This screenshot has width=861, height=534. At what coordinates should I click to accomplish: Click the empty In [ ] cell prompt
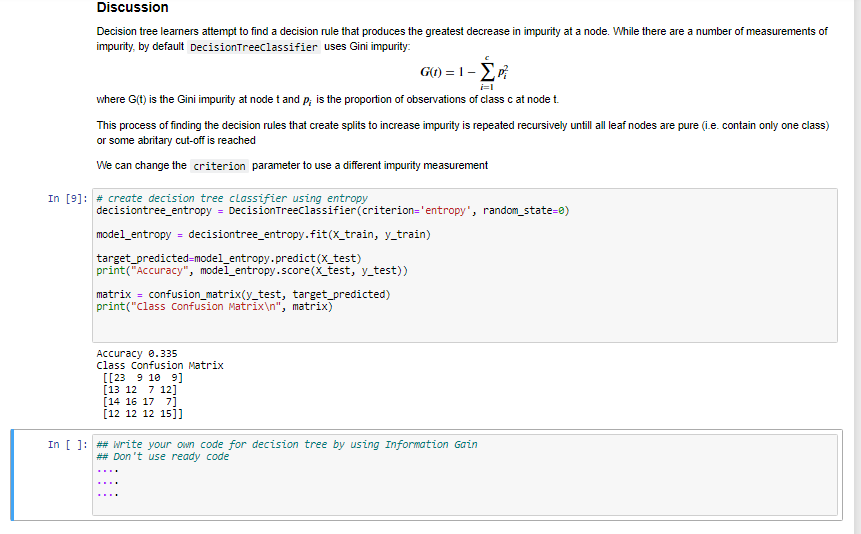(x=68, y=444)
